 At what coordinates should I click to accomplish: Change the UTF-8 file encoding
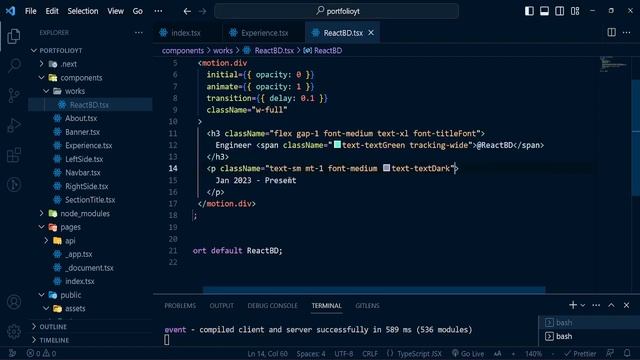[343, 353]
